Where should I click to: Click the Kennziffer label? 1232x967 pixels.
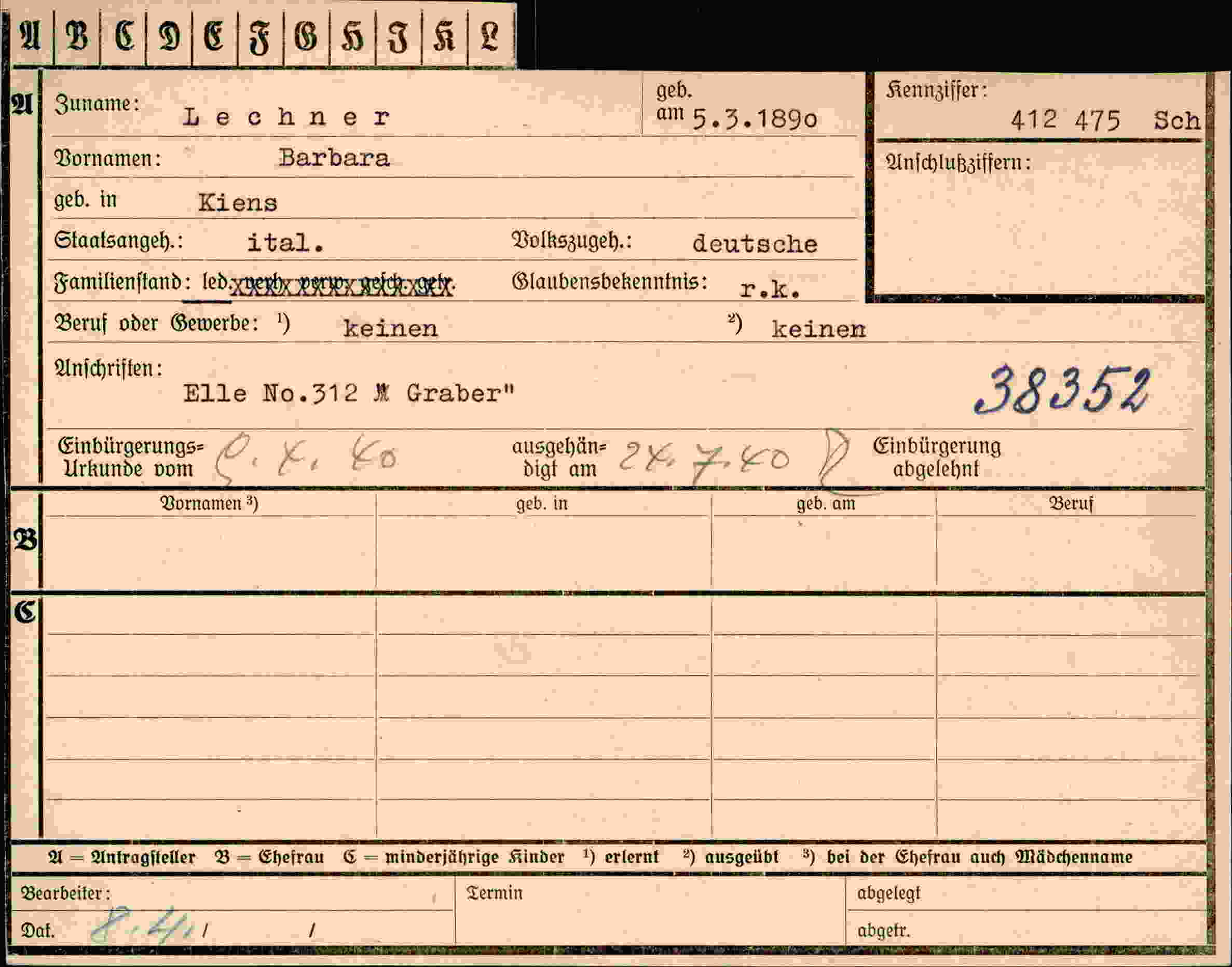pos(937,91)
